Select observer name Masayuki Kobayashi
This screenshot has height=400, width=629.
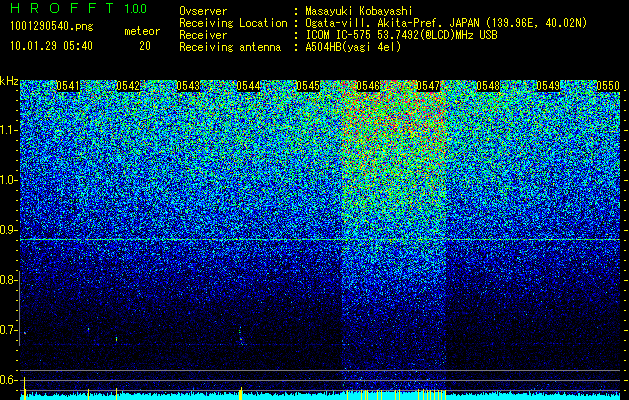[359, 11]
